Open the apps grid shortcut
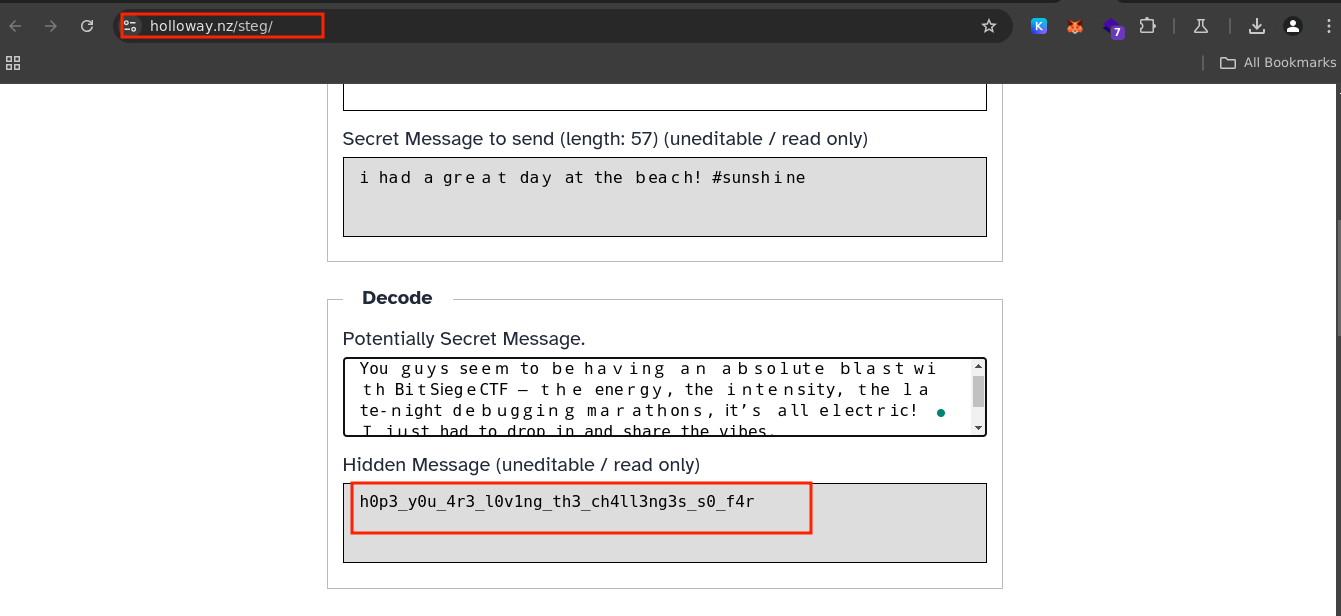This screenshot has width=1341, height=616. point(13,62)
